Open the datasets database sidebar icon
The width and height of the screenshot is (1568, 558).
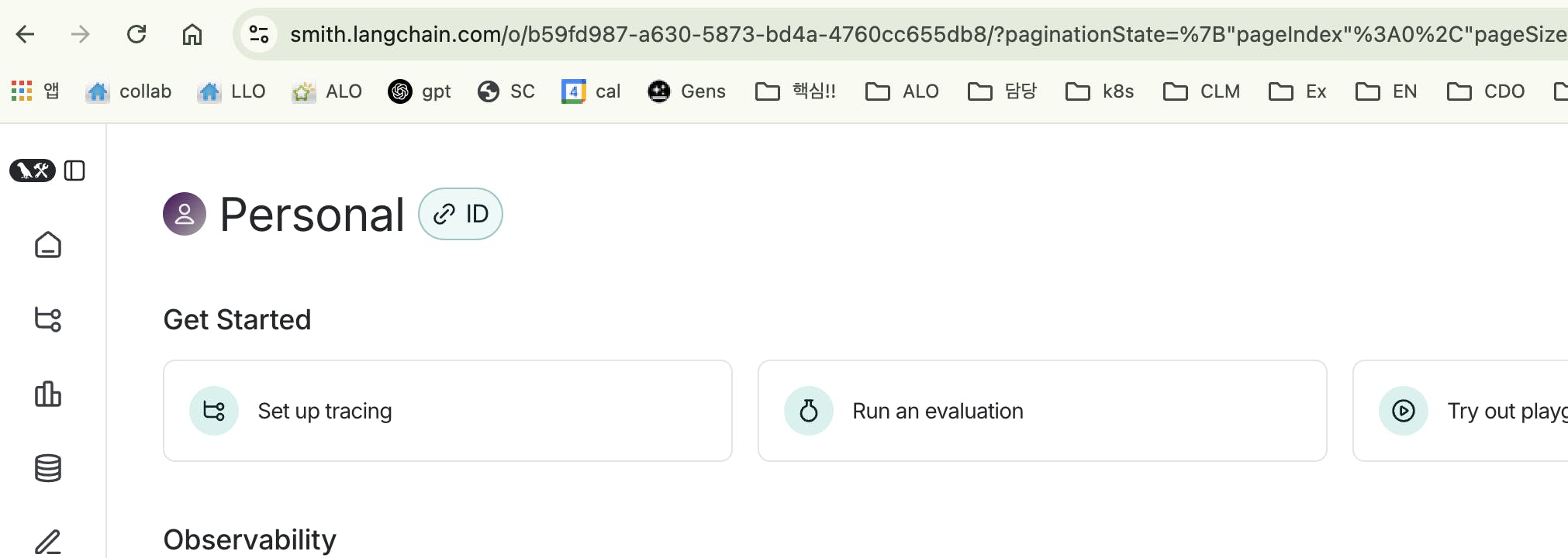tap(48, 468)
